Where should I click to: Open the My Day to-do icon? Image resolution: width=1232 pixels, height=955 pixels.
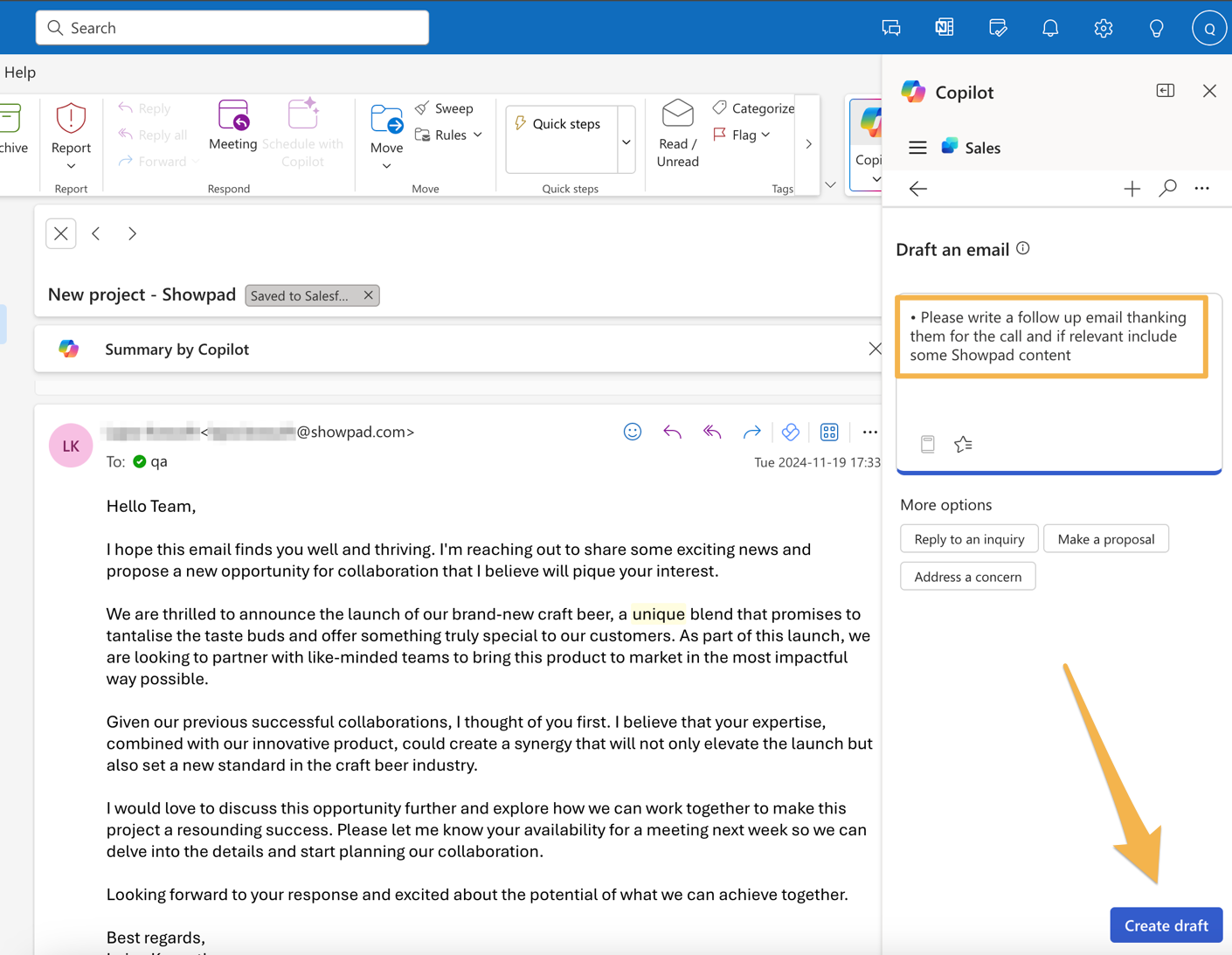click(998, 28)
